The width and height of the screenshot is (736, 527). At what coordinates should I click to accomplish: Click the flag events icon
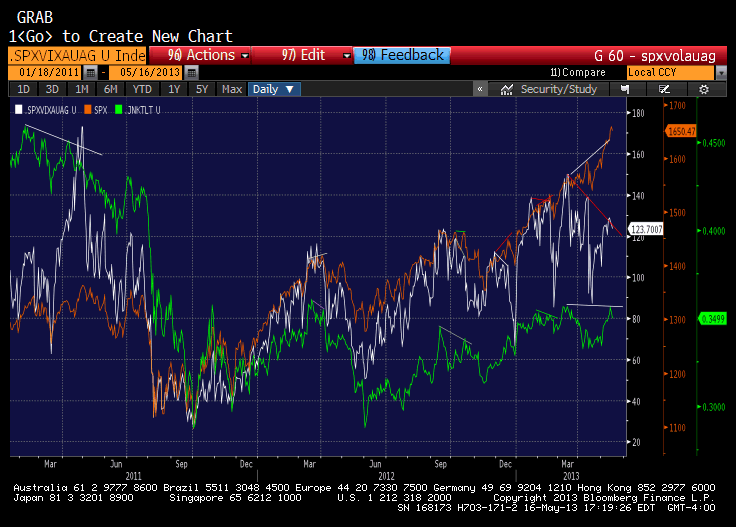coord(624,89)
